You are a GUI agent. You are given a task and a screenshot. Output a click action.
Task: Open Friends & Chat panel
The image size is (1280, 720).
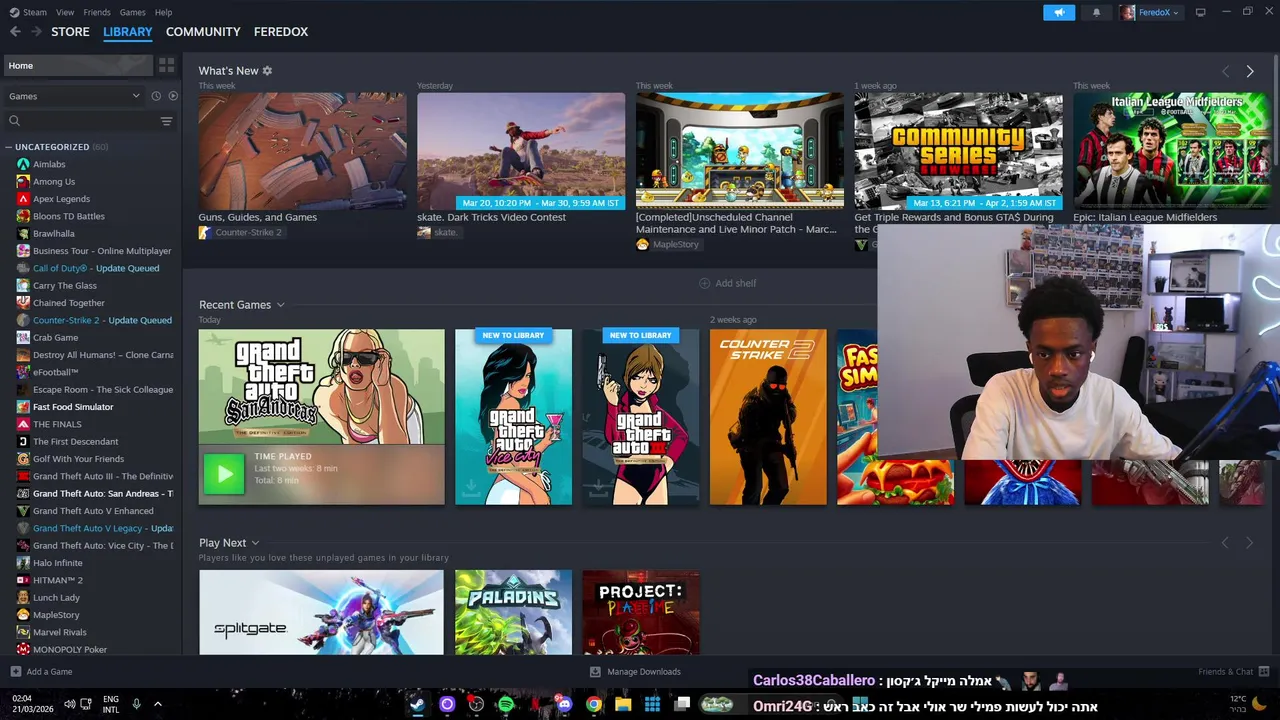tap(1233, 672)
